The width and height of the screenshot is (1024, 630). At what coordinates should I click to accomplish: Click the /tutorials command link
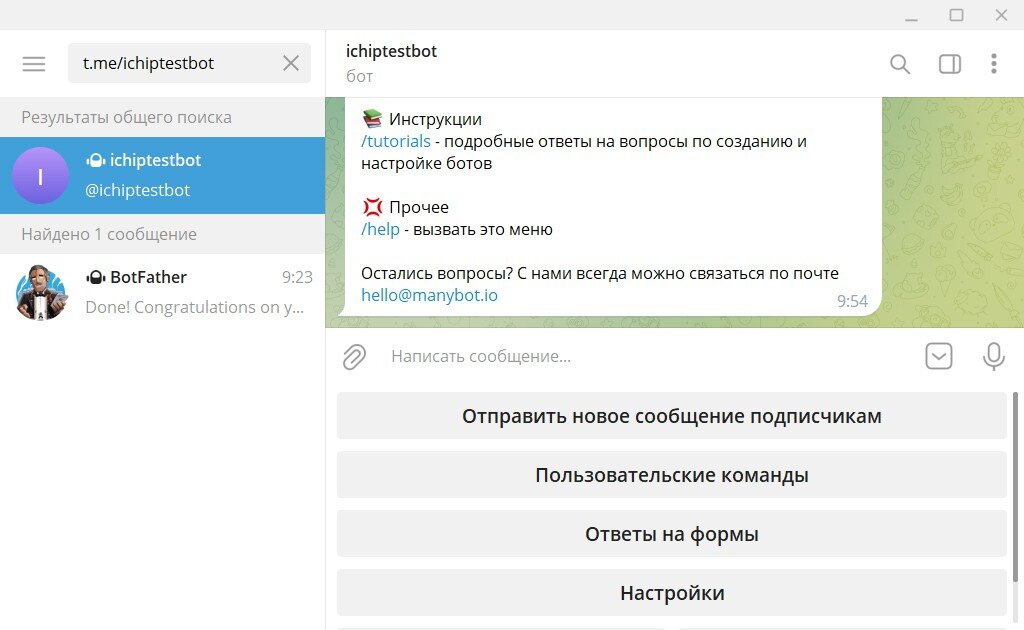tap(396, 141)
